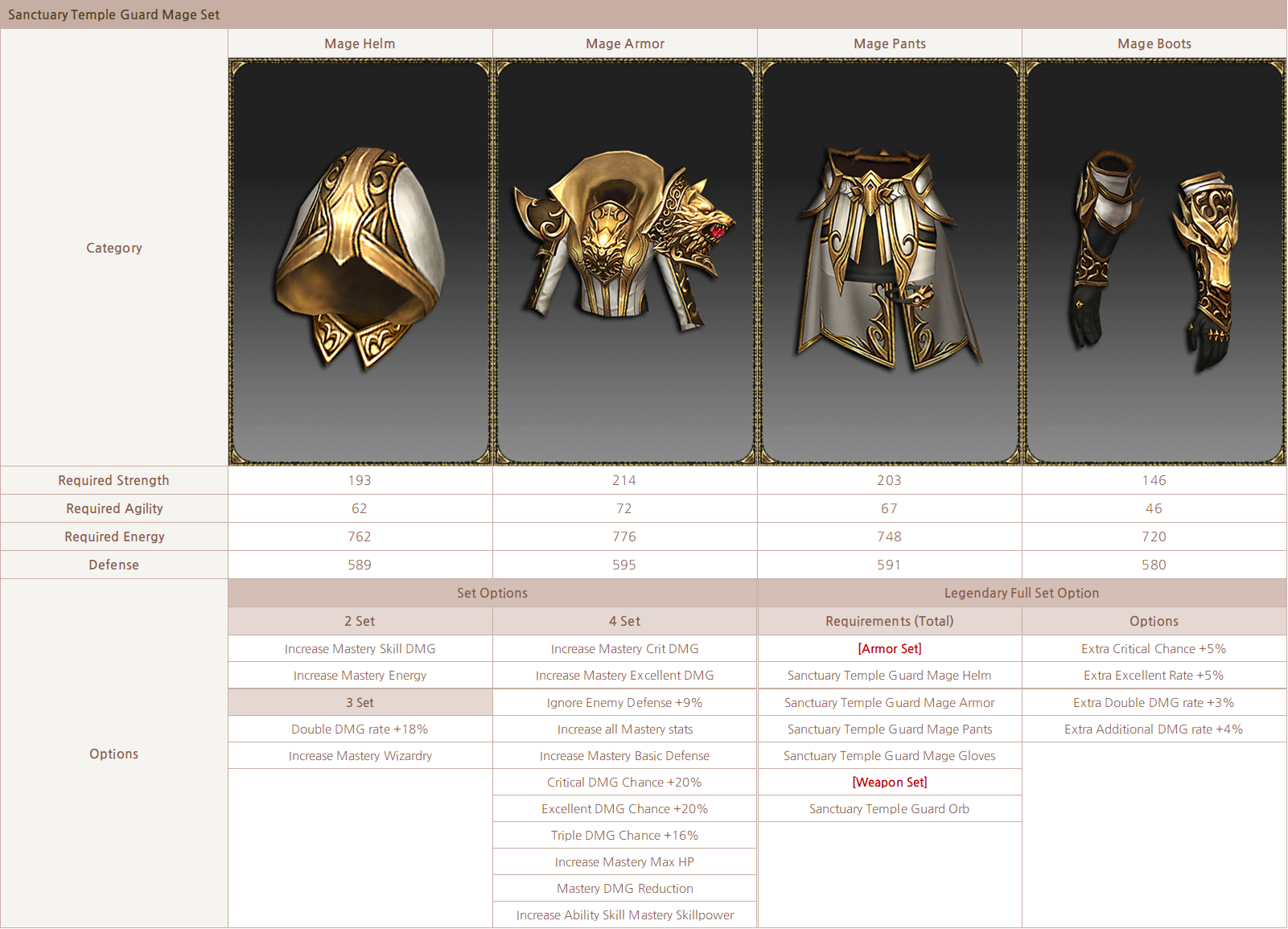Select 'Extra Additional DMG rate +4%' cell
Image resolution: width=1288 pixels, height=929 pixels.
click(x=1154, y=729)
